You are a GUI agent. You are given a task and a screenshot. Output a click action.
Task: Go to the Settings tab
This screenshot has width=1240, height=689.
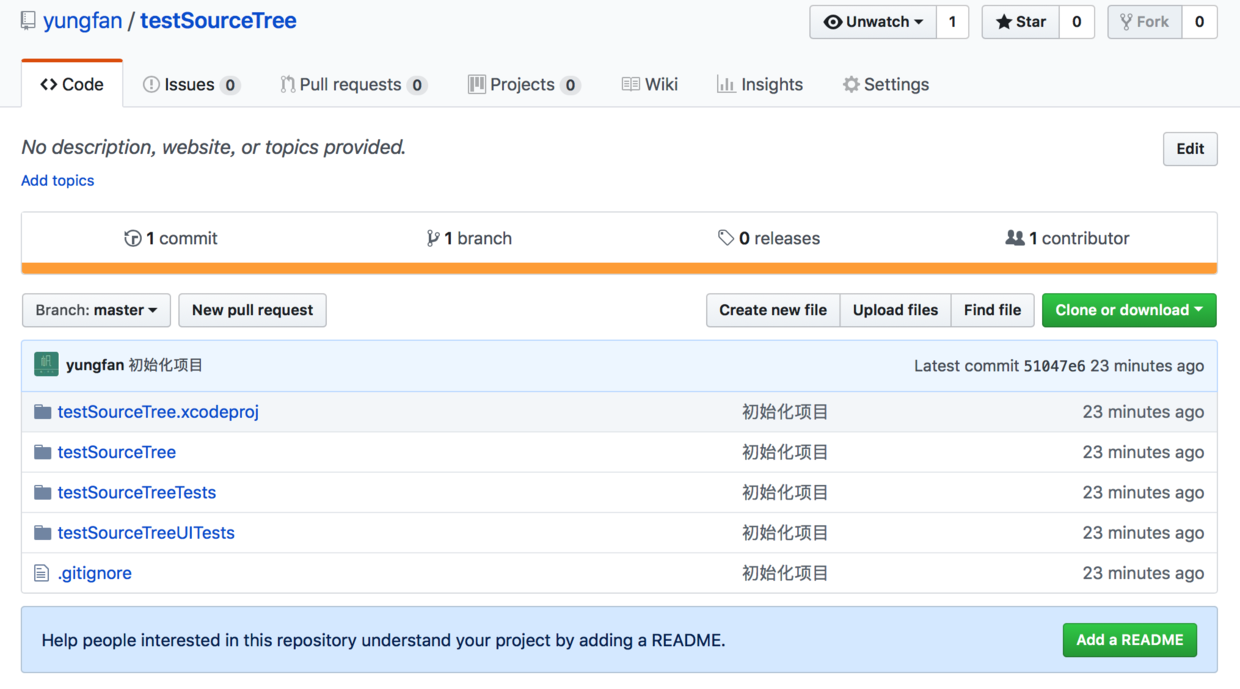click(885, 85)
